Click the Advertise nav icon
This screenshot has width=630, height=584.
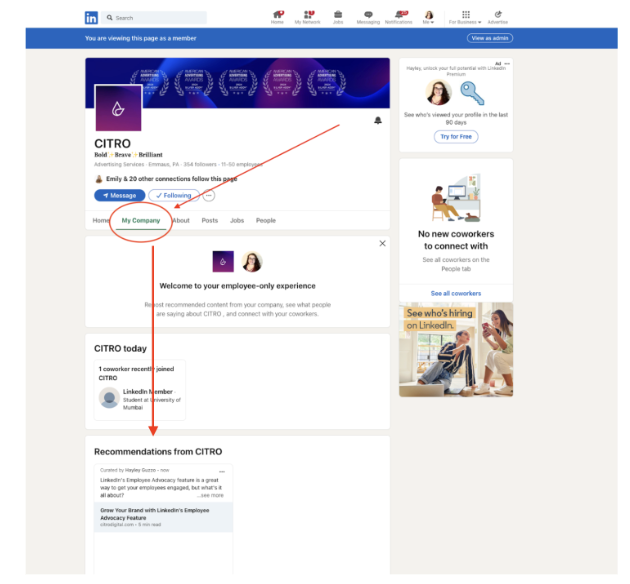point(498,17)
